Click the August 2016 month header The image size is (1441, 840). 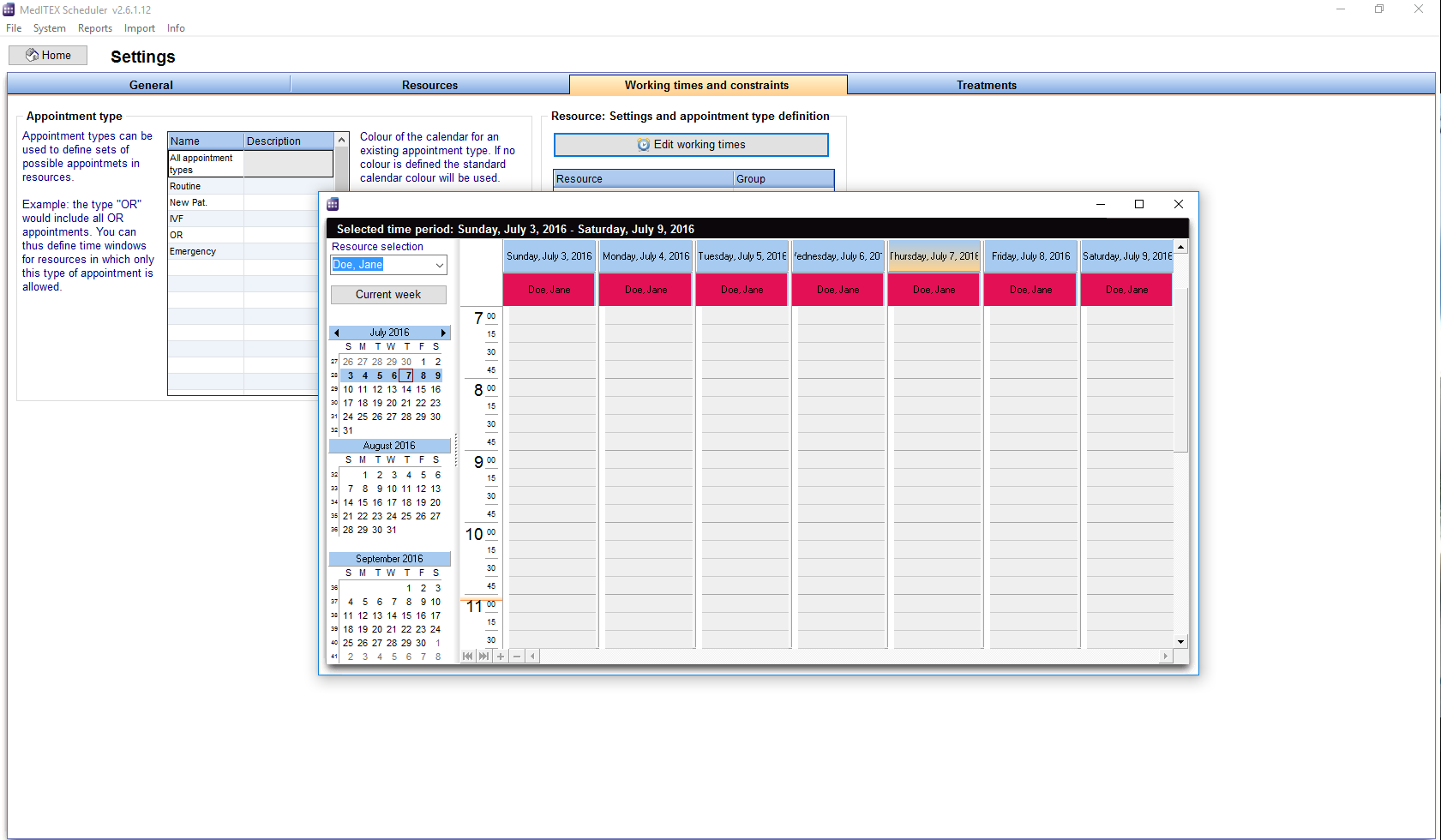(389, 446)
